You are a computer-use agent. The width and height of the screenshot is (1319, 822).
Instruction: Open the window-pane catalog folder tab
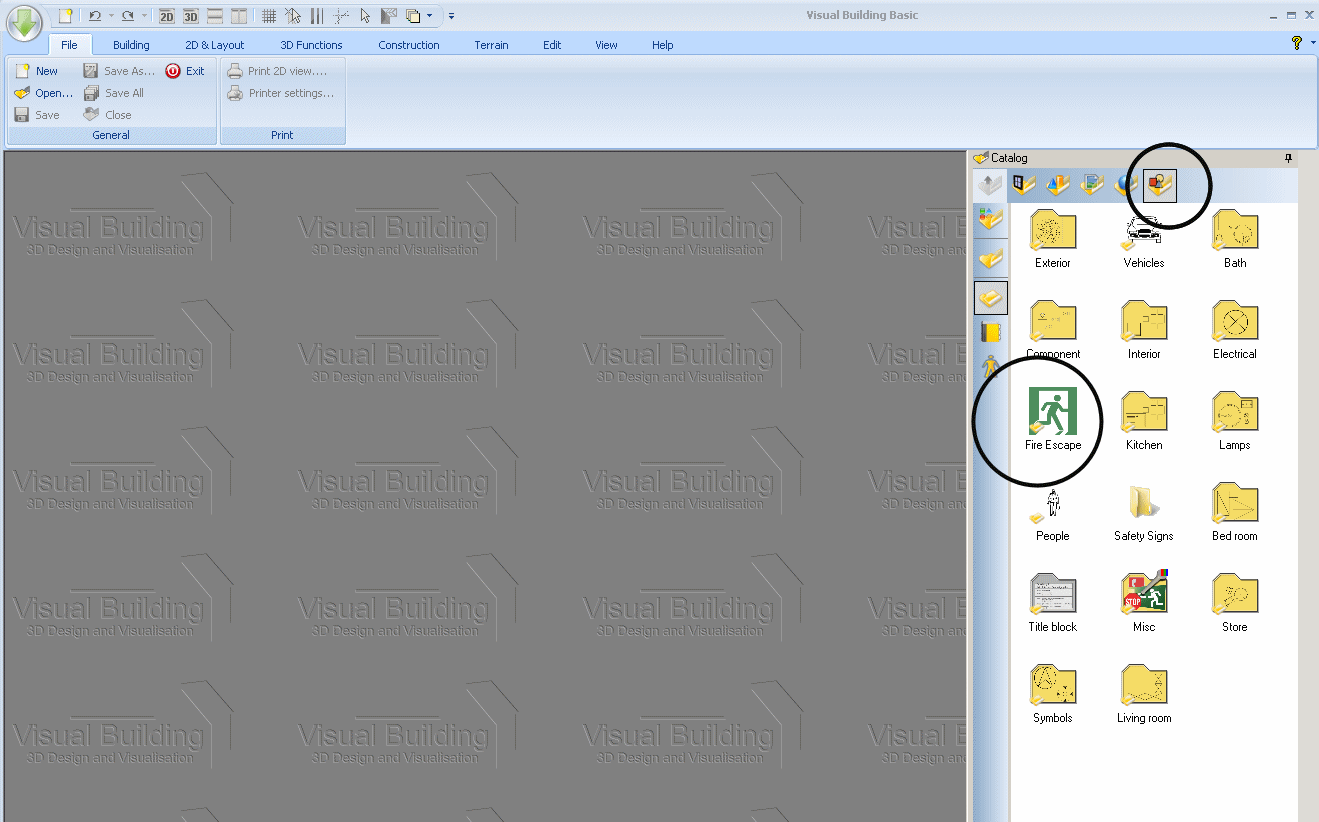point(1024,184)
